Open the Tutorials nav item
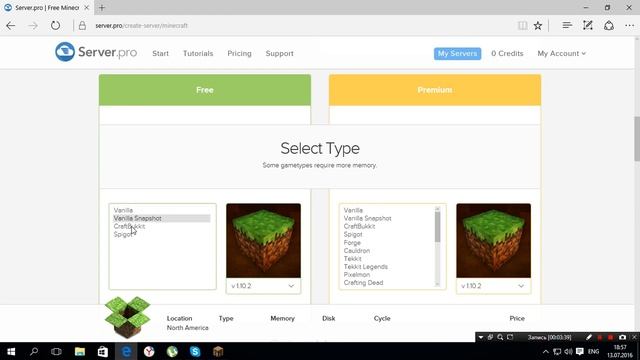This screenshot has height=360, width=640. pos(198,53)
